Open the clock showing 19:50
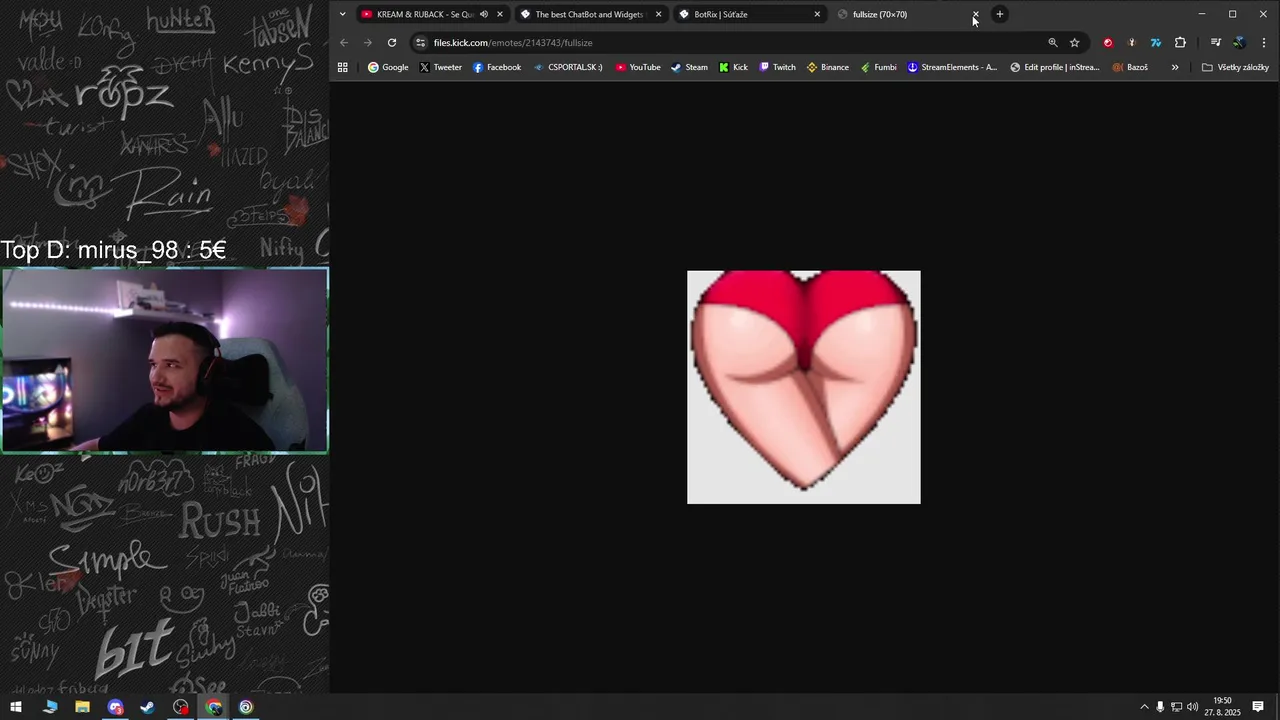 (x=1222, y=707)
